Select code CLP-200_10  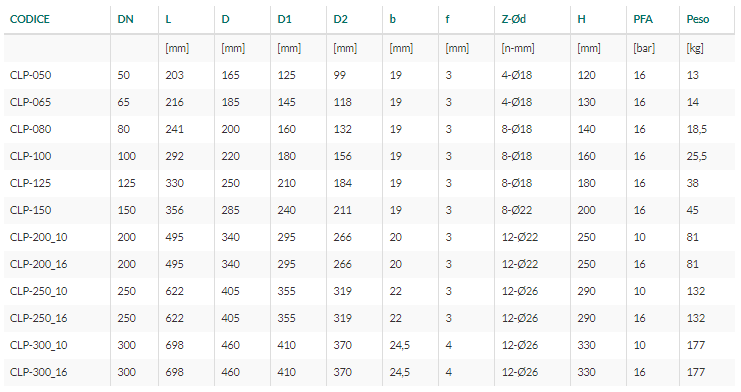coord(39,237)
